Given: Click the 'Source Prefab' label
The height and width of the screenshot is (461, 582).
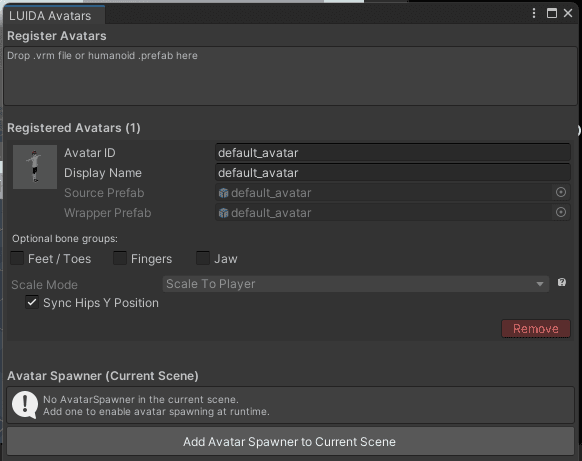Looking at the screenshot, I should pyautogui.click(x=104, y=193).
